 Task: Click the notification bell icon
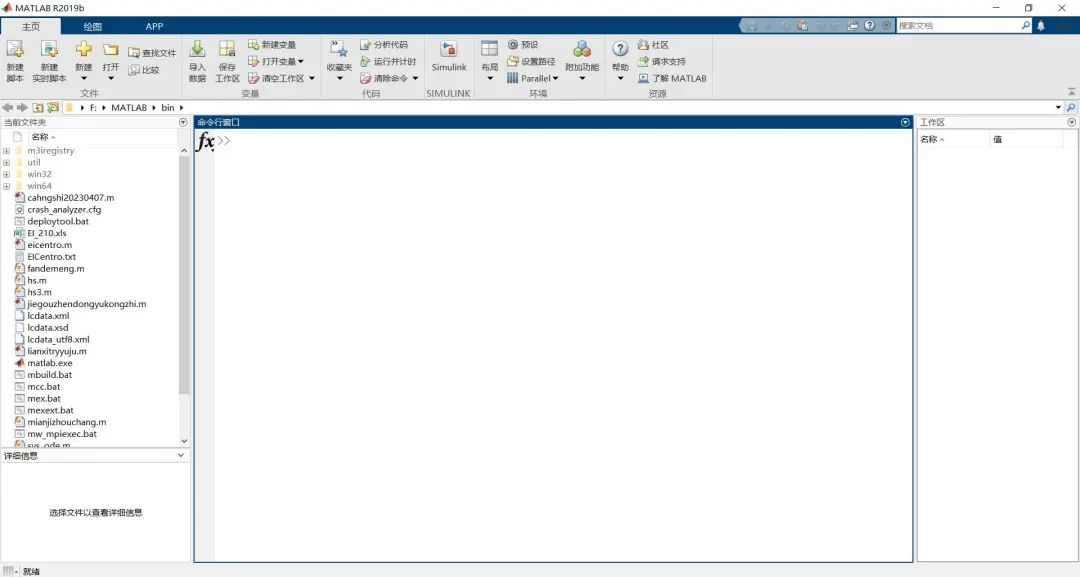point(1041,25)
